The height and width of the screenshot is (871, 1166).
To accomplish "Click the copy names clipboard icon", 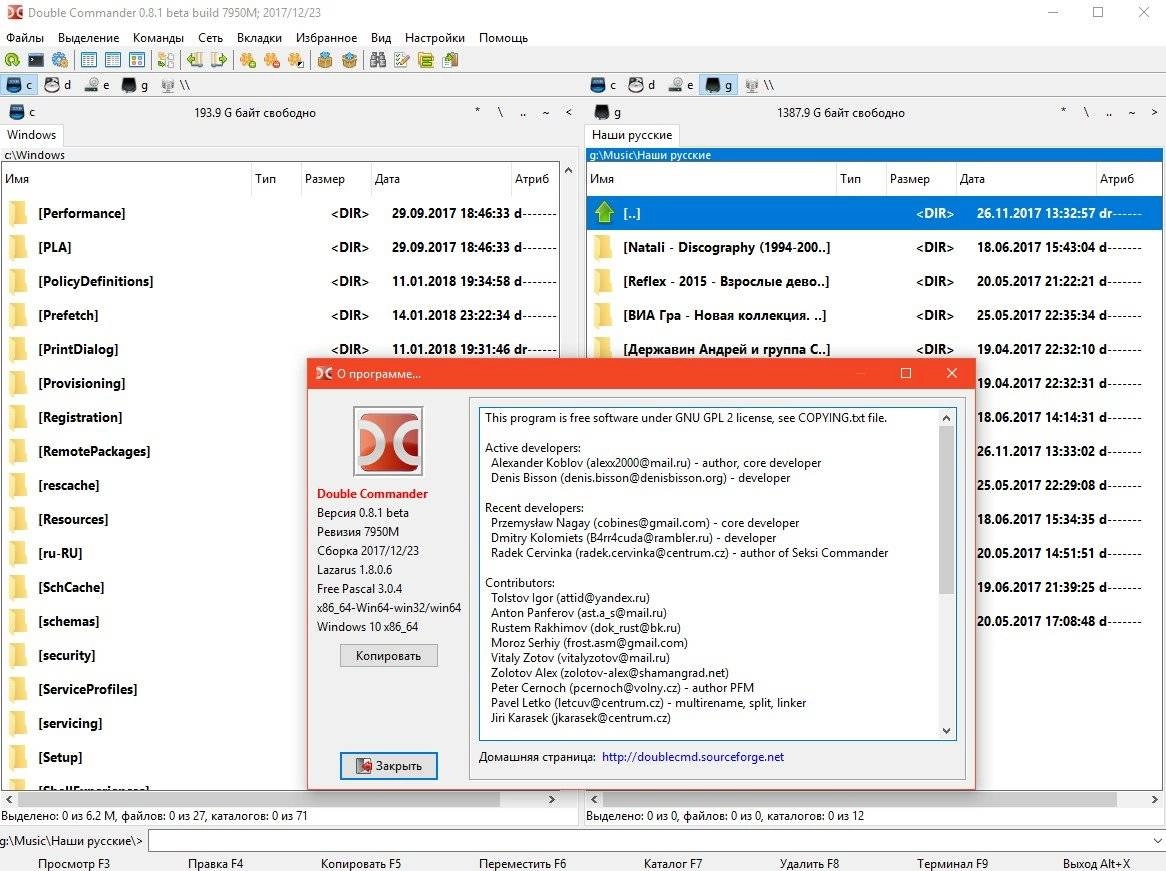I will point(450,60).
